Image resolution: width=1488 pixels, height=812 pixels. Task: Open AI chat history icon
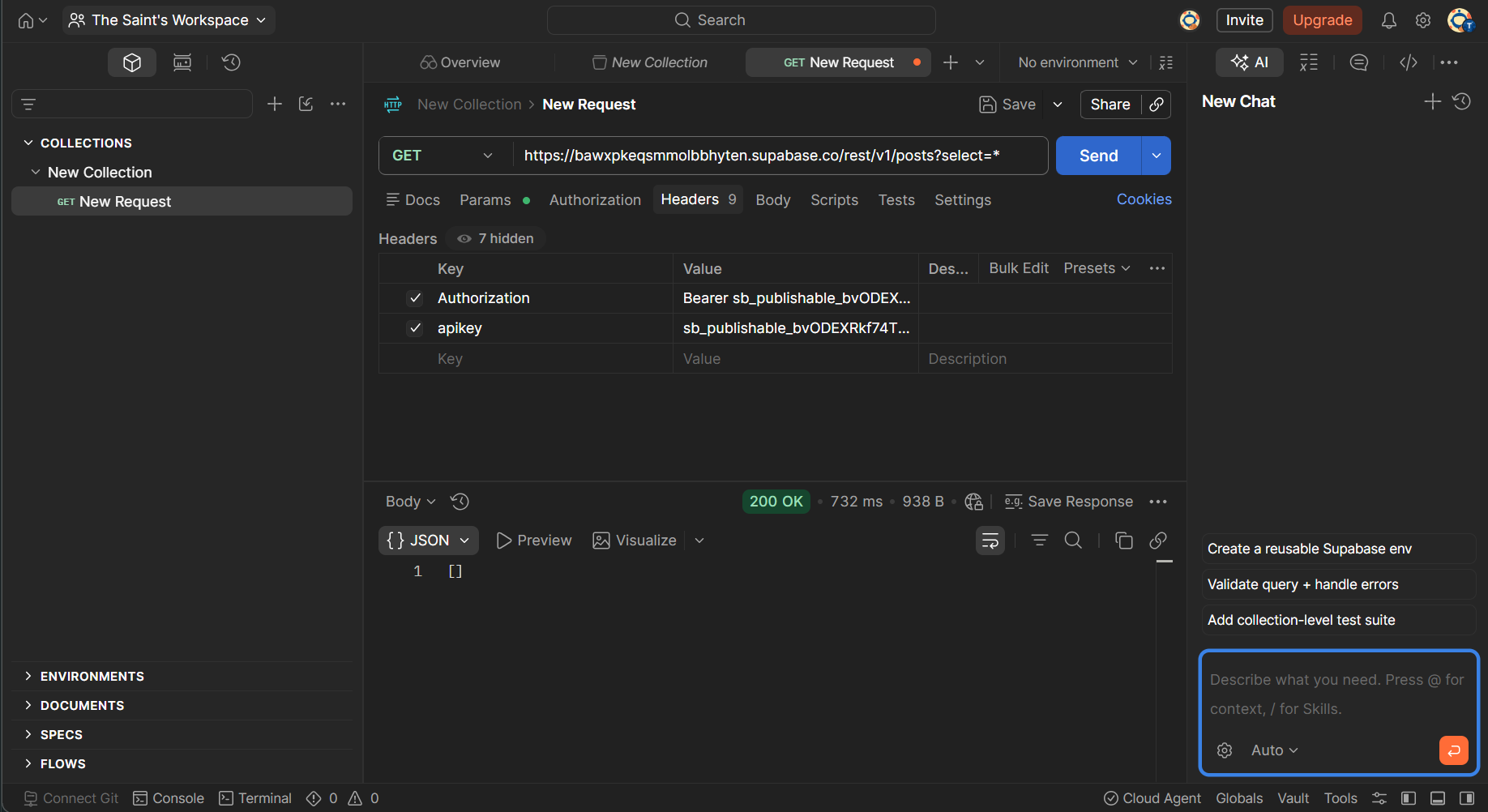pyautogui.click(x=1462, y=101)
